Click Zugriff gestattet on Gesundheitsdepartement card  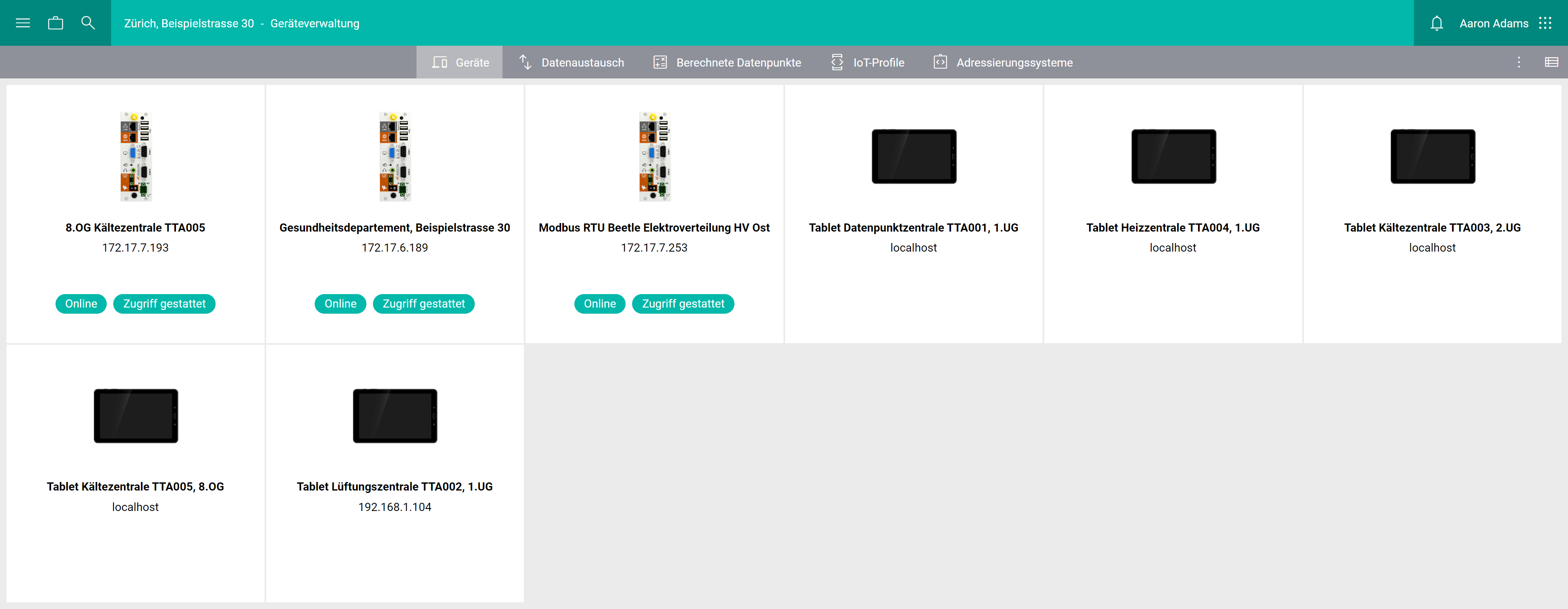(424, 304)
